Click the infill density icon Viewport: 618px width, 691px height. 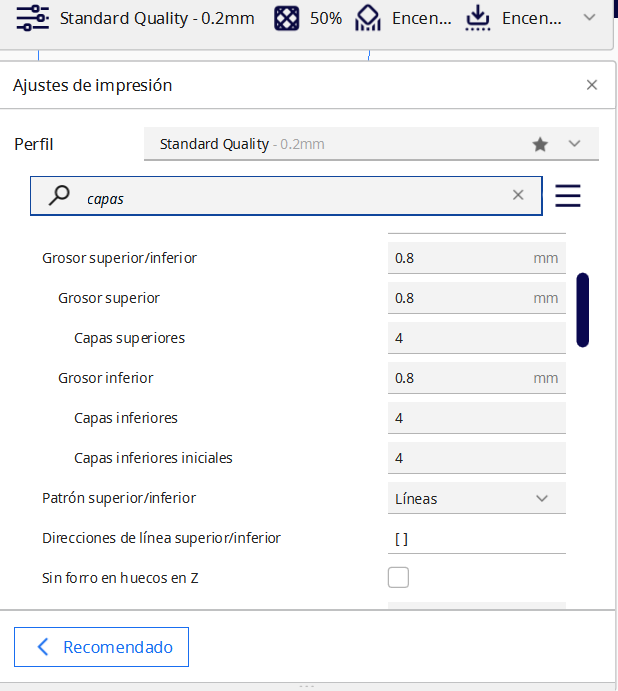287,18
